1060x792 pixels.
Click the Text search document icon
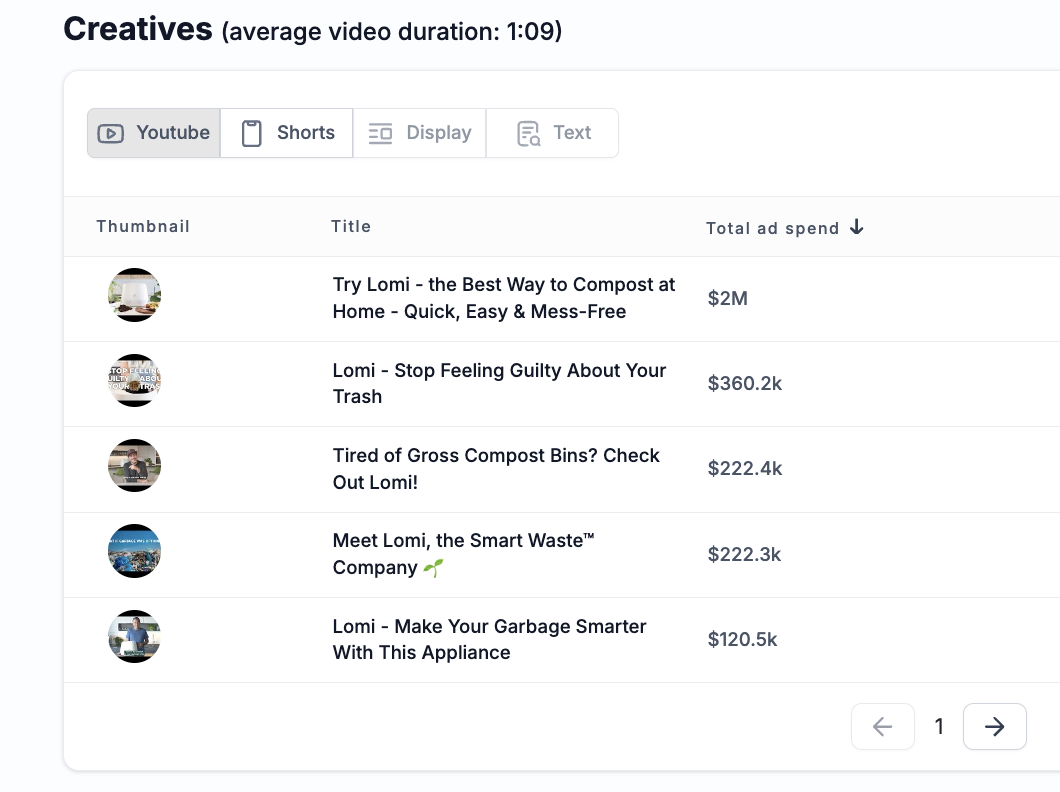tap(529, 134)
